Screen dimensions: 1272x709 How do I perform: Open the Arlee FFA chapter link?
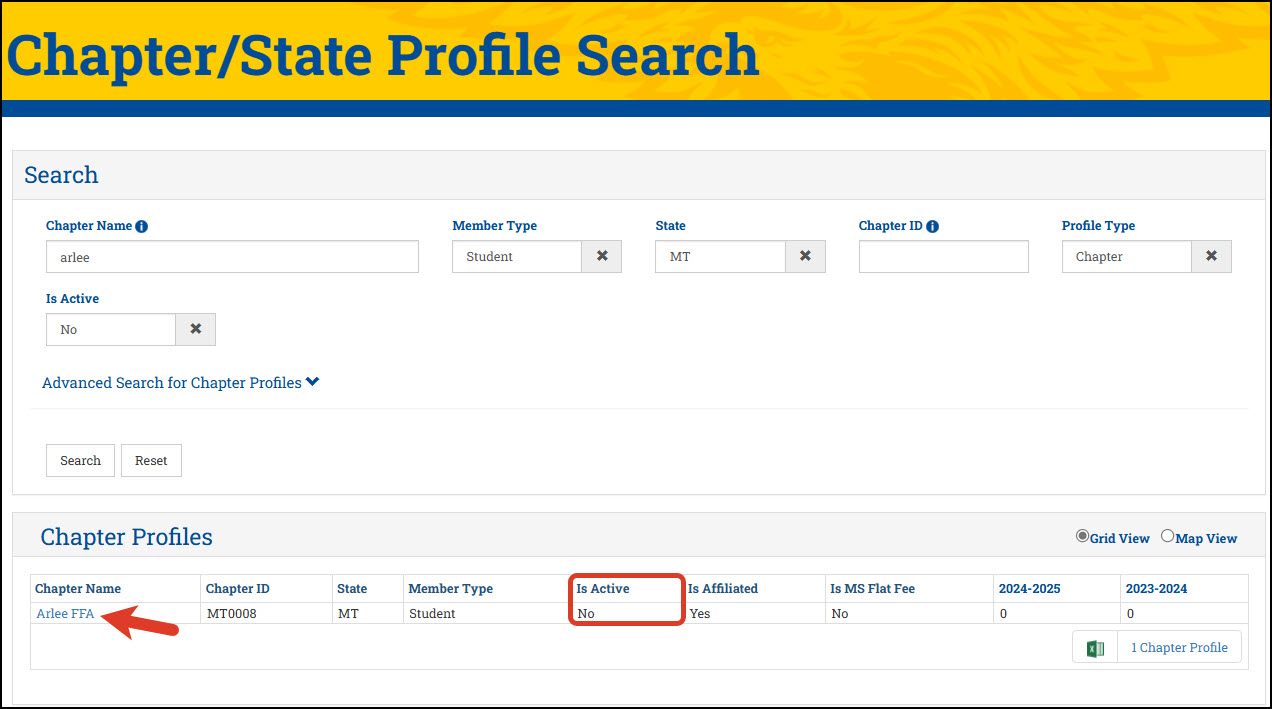click(65, 613)
